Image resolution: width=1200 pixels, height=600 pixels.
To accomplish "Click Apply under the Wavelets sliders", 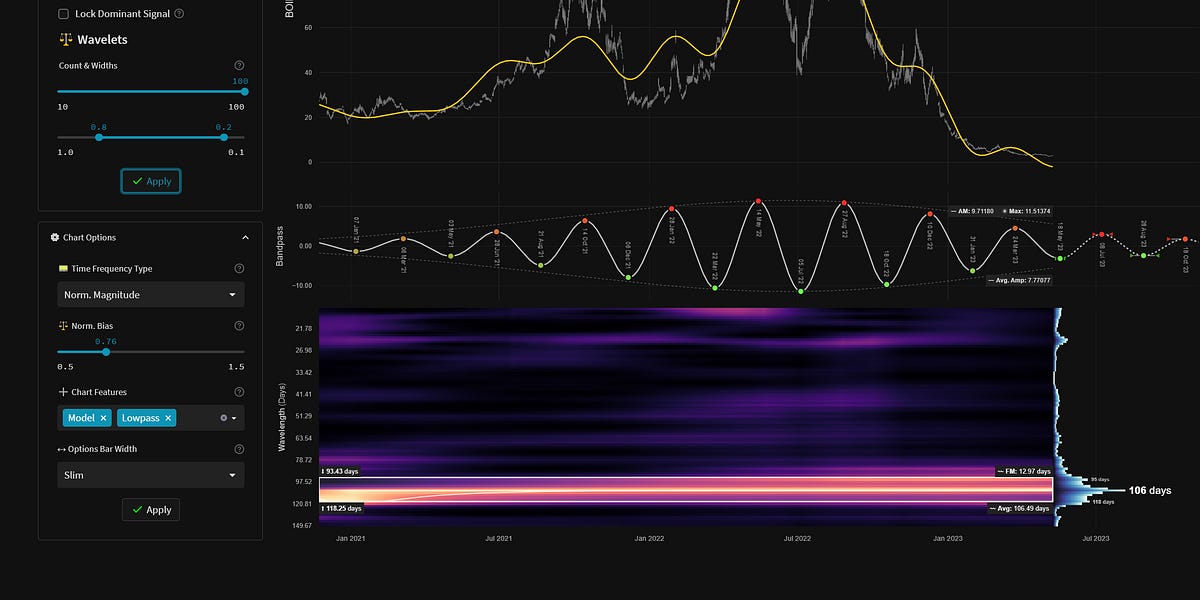I will (150, 181).
